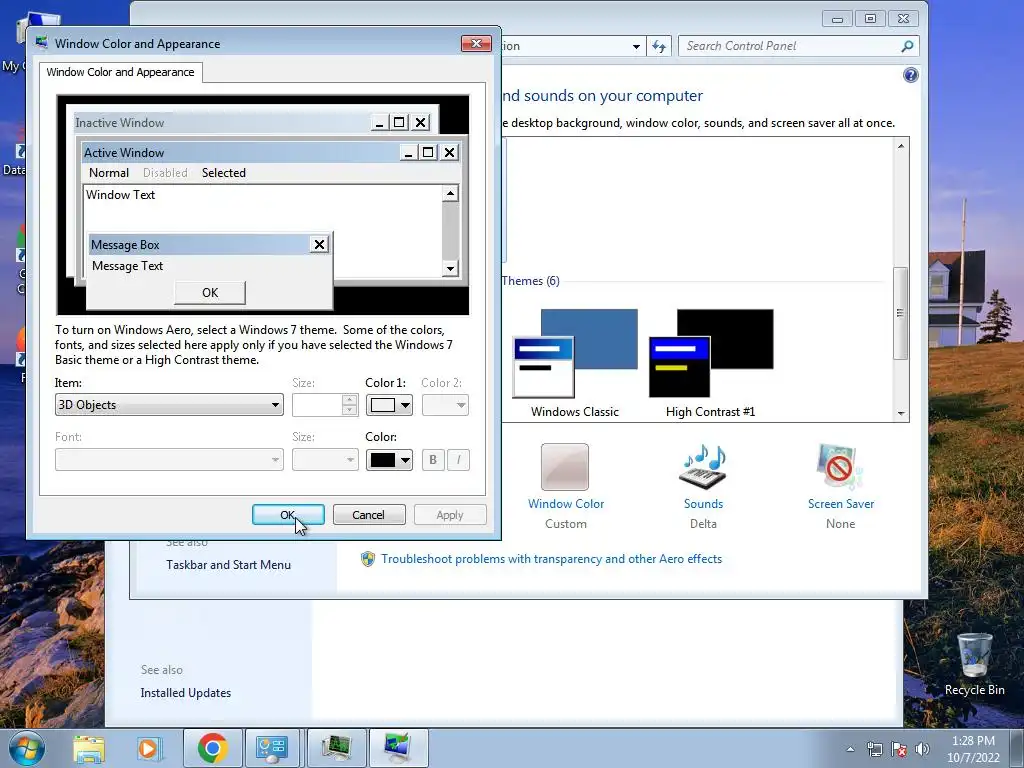Click Disabled in the preview menu
This screenshot has height=768, width=1024.
pyautogui.click(x=165, y=172)
